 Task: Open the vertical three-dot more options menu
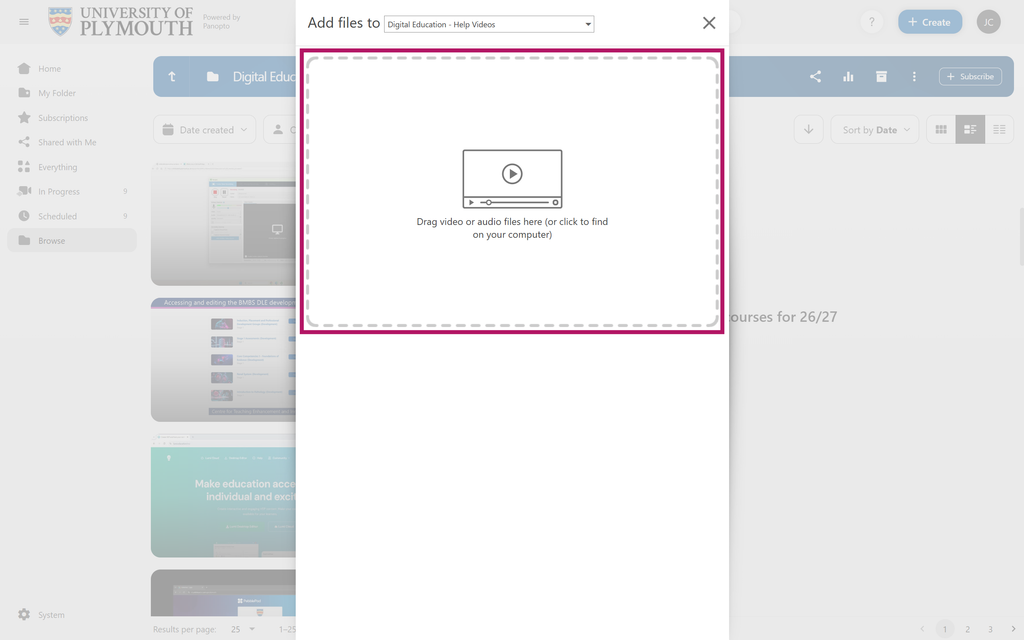[914, 76]
